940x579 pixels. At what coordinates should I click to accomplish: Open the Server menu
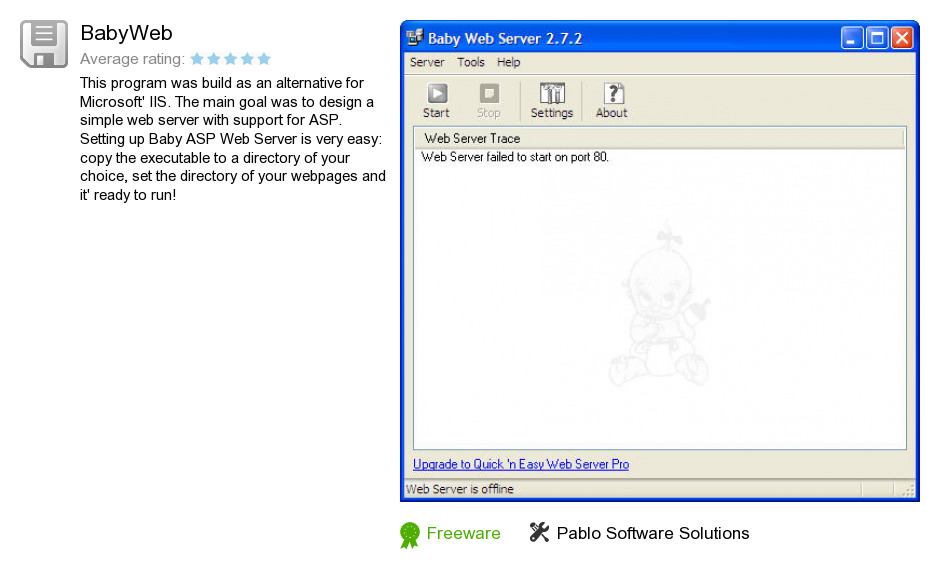[x=427, y=62]
